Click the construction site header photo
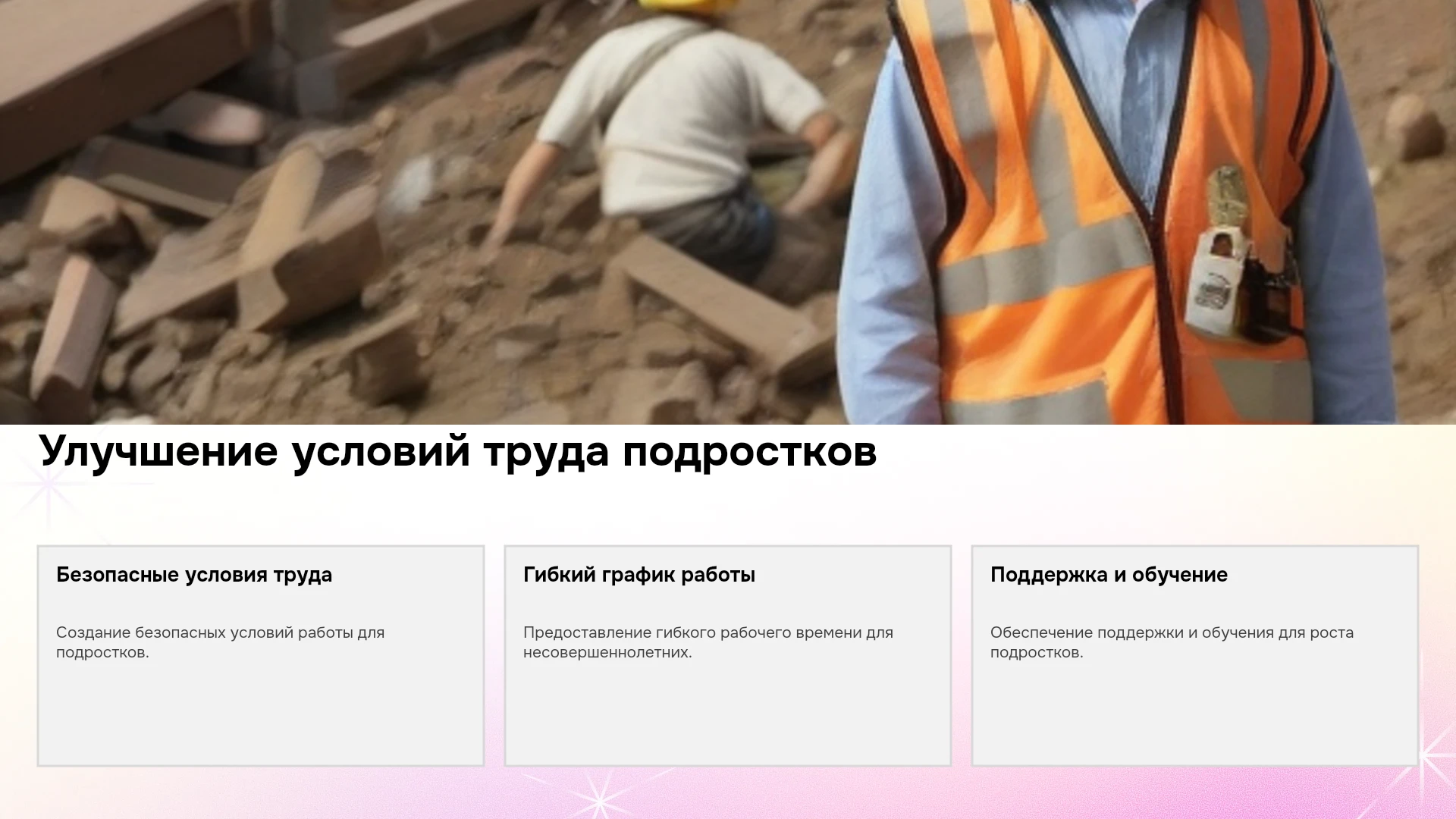 pos(728,212)
